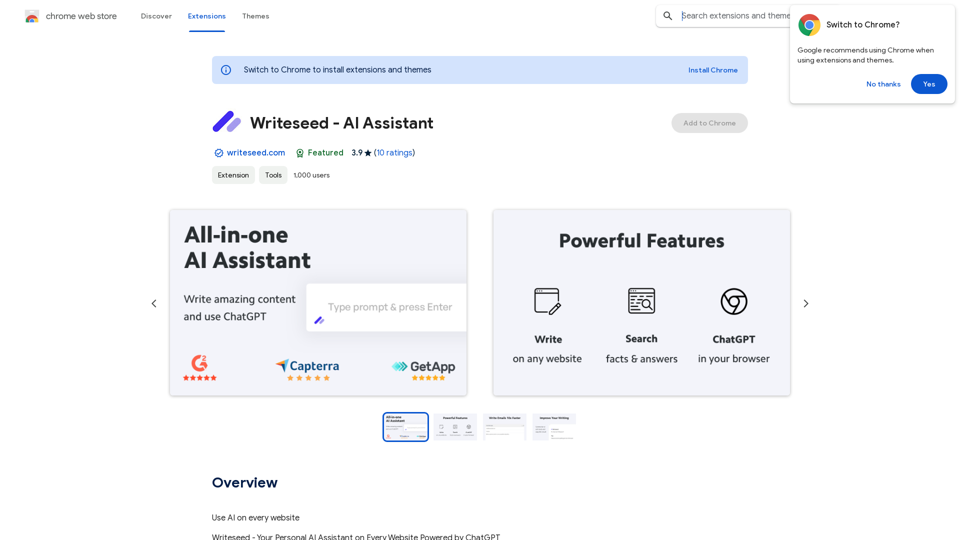The width and height of the screenshot is (960, 540).
Task: Select the Extensions tab
Action: 207,16
